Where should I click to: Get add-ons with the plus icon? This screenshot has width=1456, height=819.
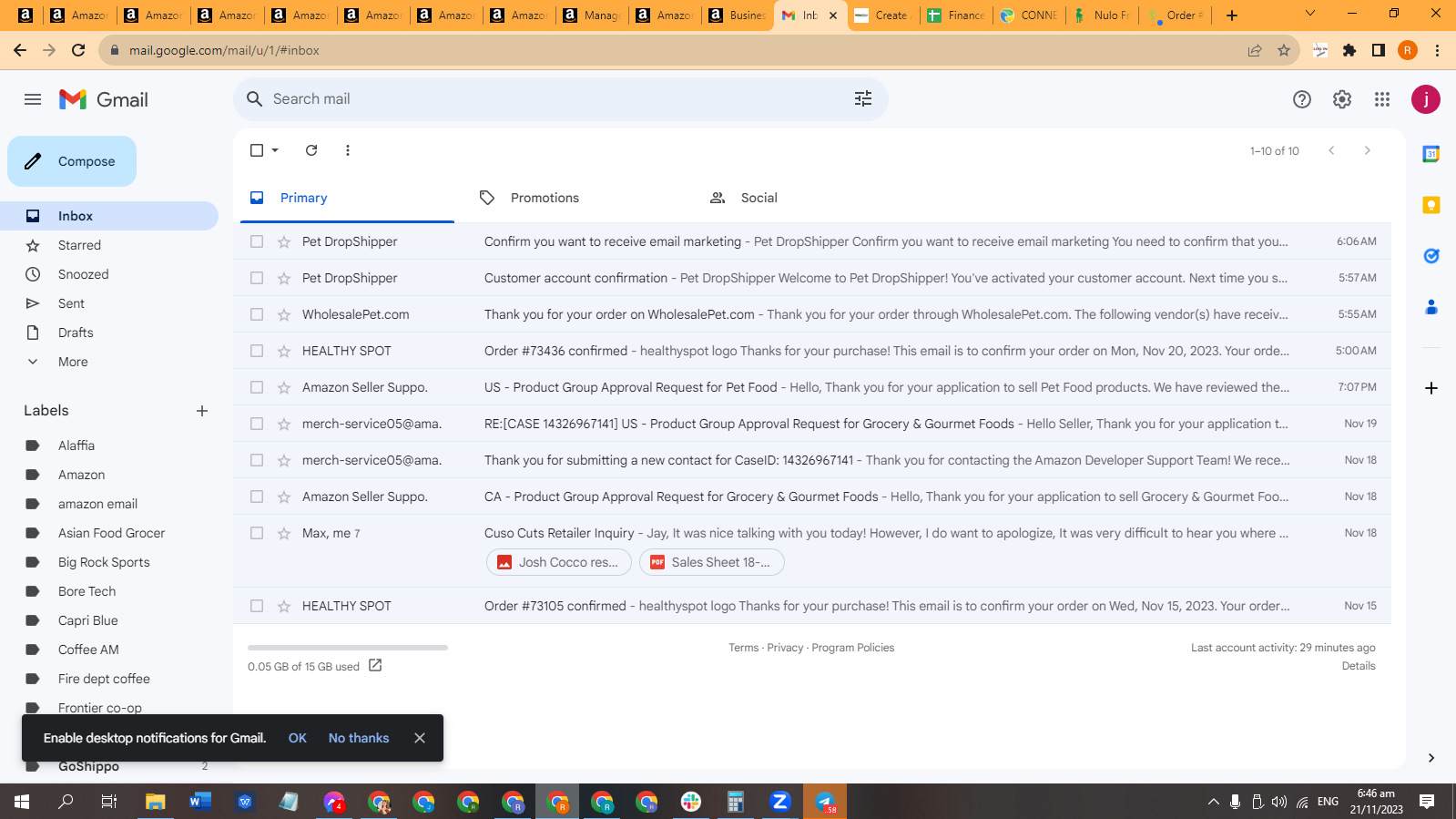[x=1431, y=388]
